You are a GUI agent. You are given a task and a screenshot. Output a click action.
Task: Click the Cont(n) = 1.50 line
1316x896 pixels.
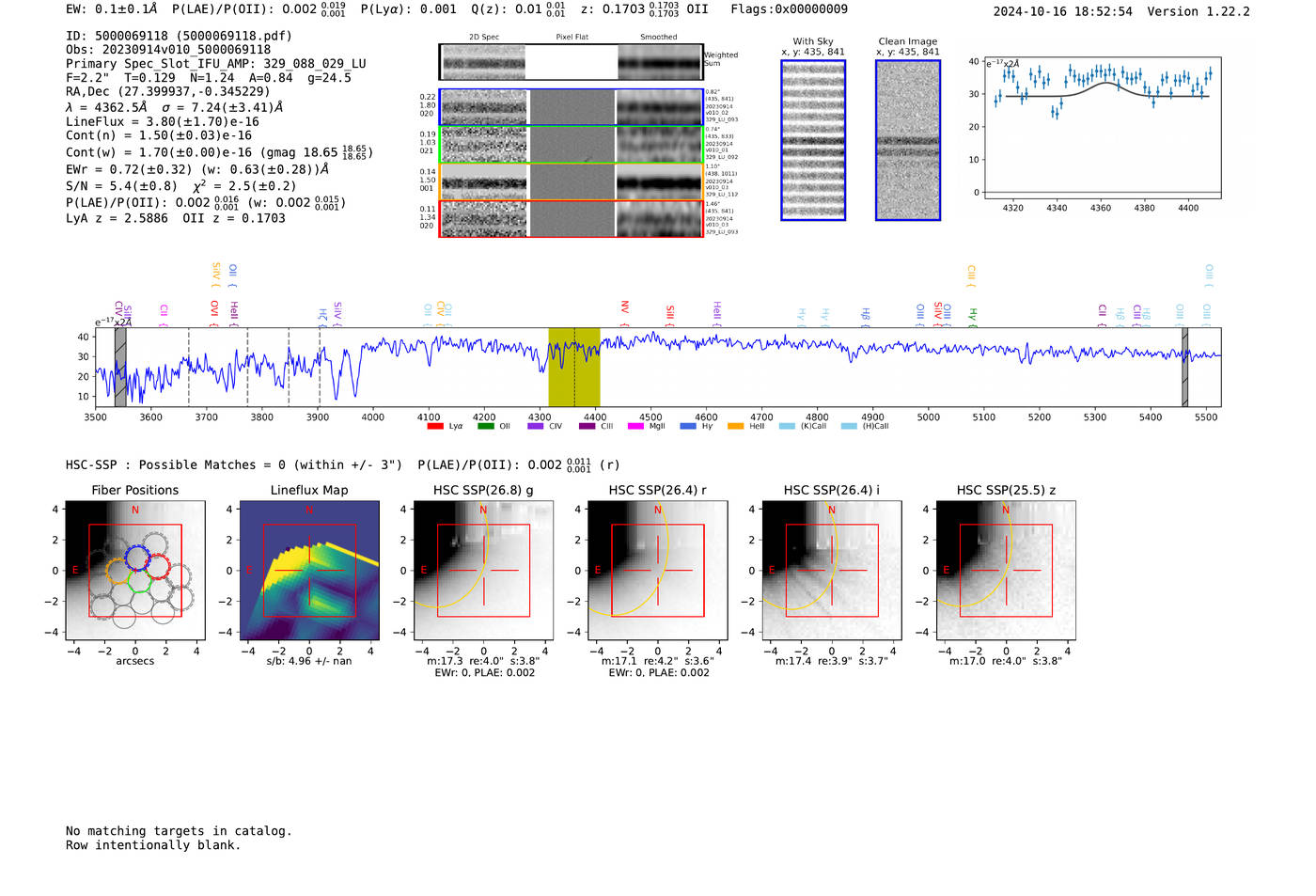(x=159, y=135)
